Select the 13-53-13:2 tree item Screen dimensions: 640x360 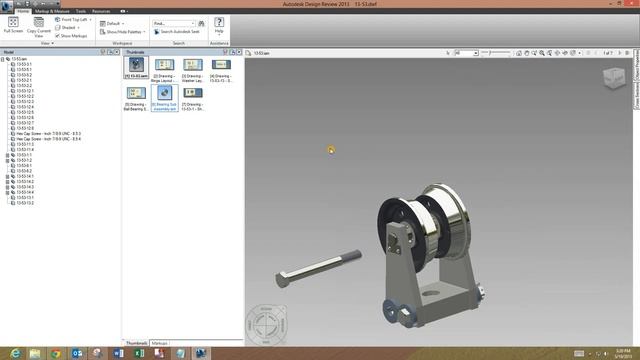point(25,203)
